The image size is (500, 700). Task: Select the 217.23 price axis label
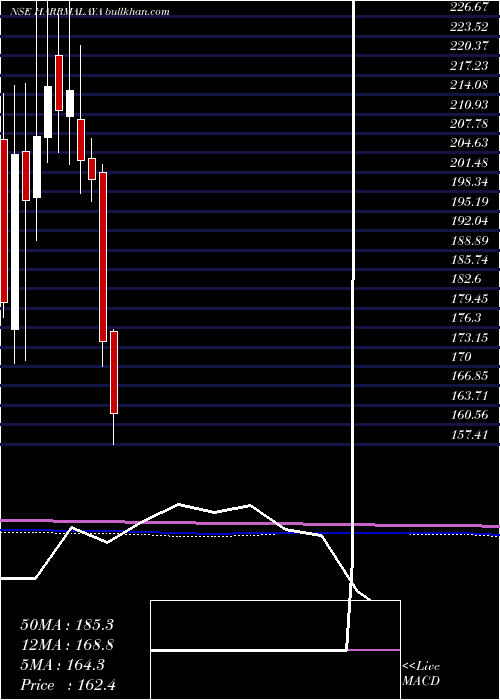click(x=470, y=66)
